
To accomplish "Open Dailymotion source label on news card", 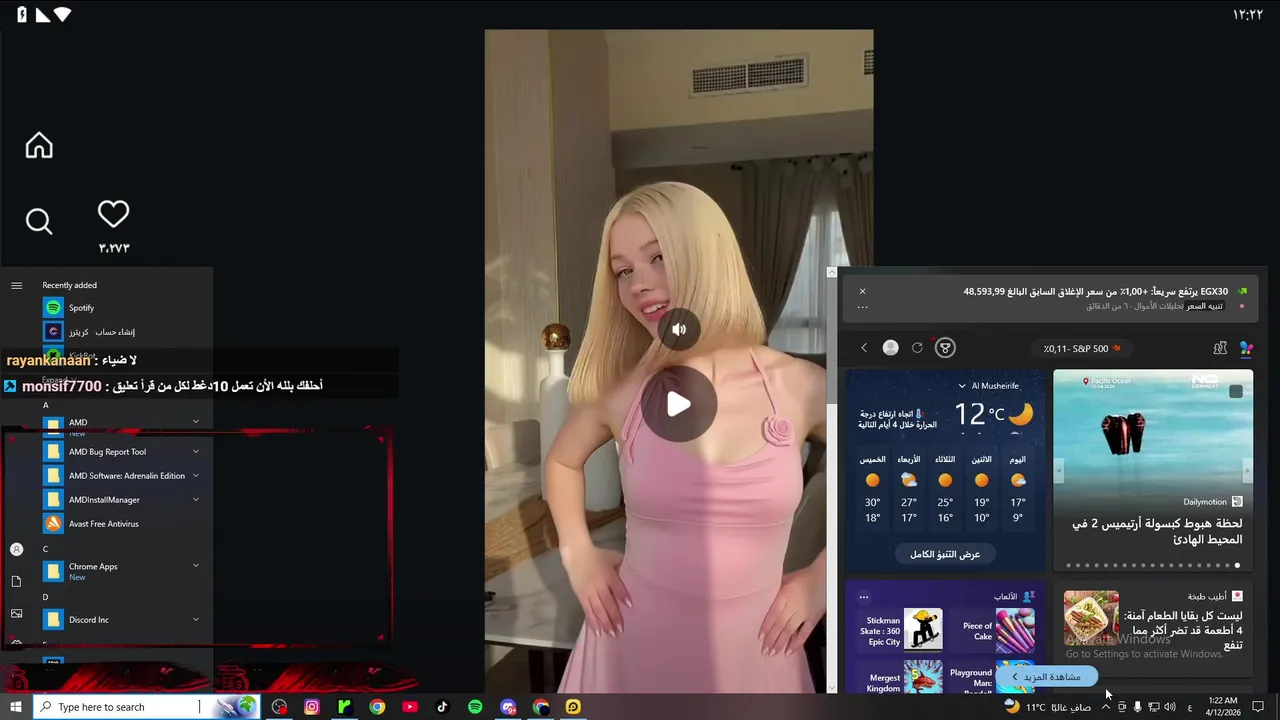I will tap(1205, 502).
